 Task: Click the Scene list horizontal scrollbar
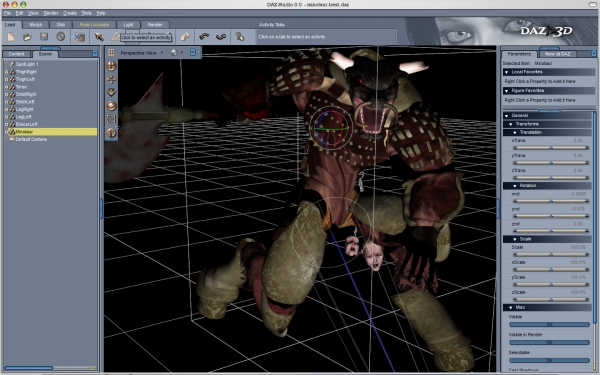pyautogui.click(x=29, y=368)
